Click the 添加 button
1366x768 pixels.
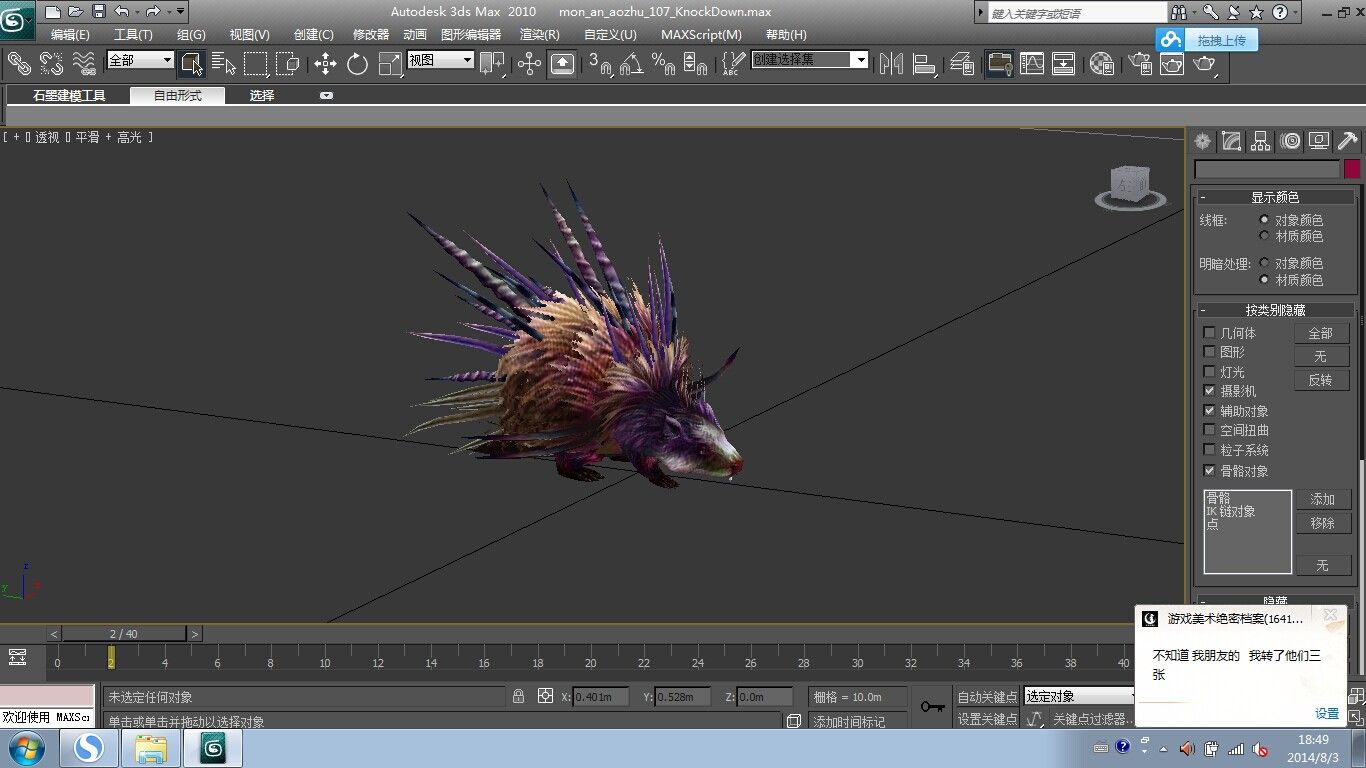point(1323,499)
